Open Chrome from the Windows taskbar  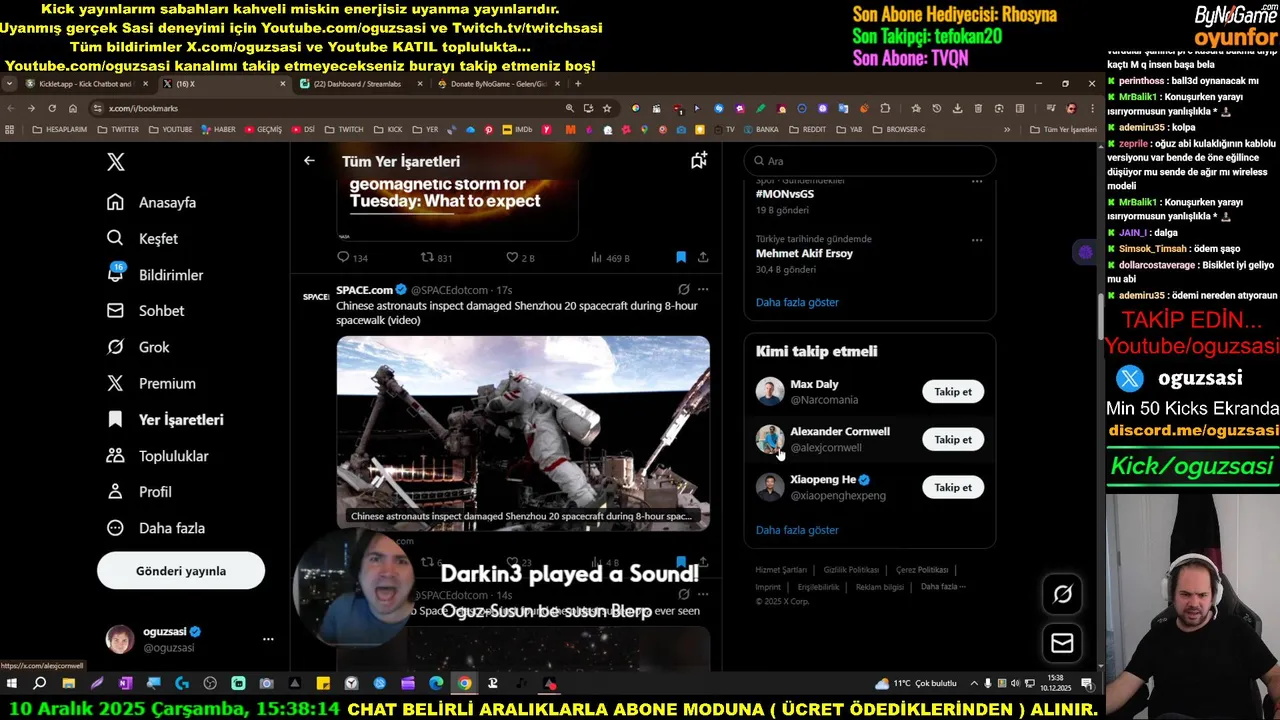[x=464, y=684]
